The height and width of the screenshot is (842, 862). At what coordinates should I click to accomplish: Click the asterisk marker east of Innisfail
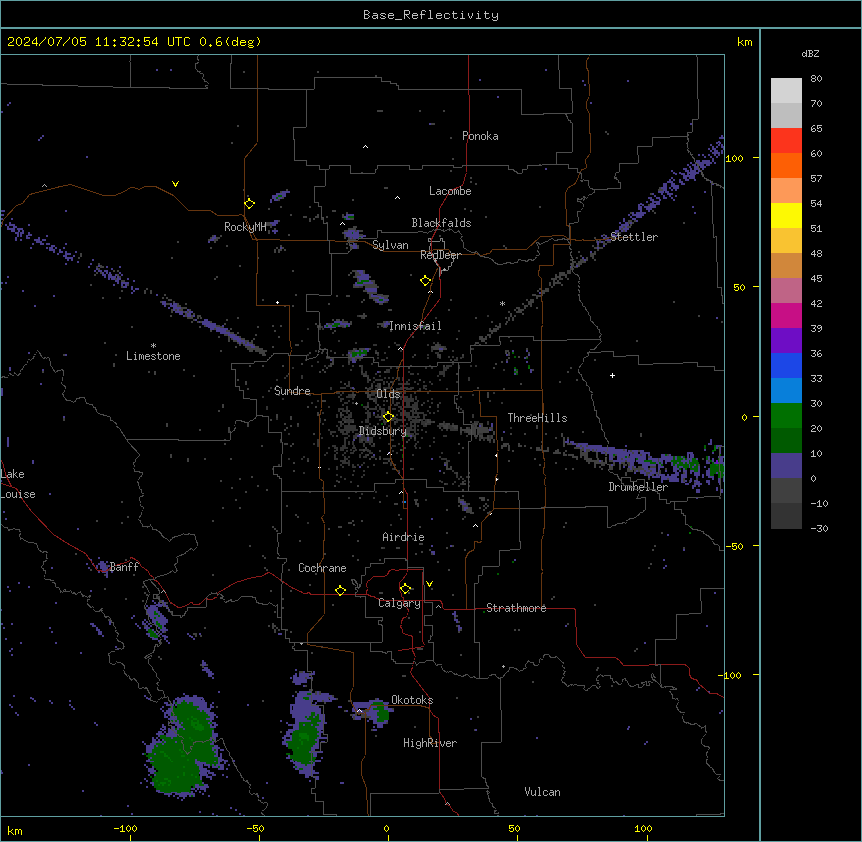click(x=502, y=303)
